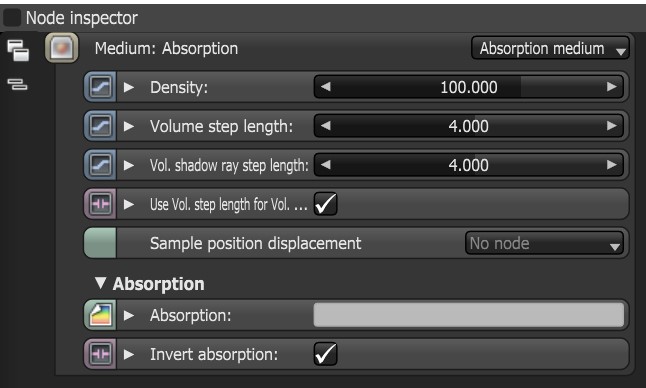The image size is (646, 388).
Task: Open the Absorption medium type dropdown
Action: point(550,48)
